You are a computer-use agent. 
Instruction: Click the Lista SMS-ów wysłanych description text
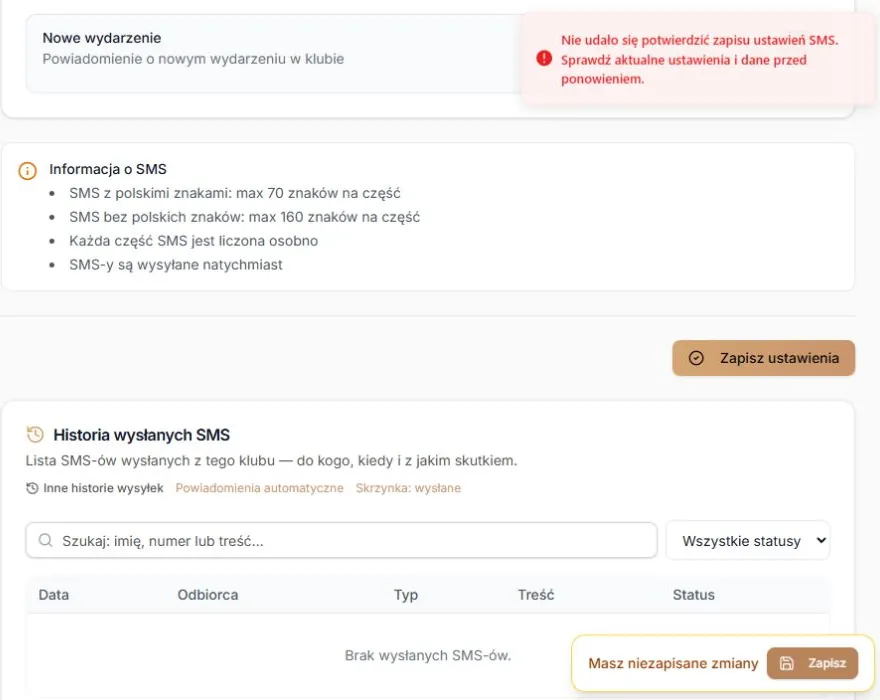[271, 460]
